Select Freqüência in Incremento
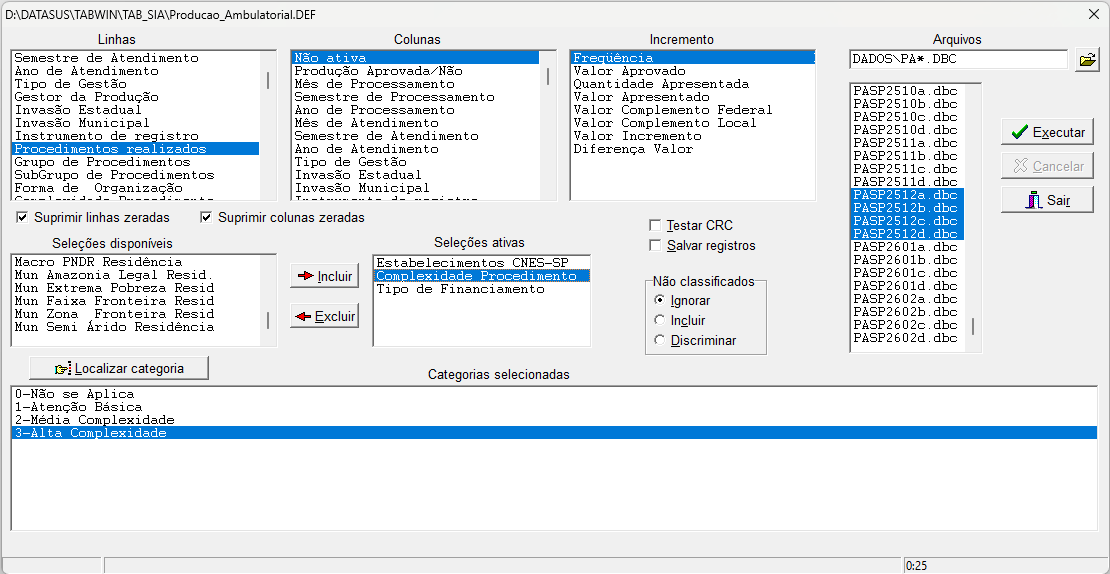 coord(693,57)
